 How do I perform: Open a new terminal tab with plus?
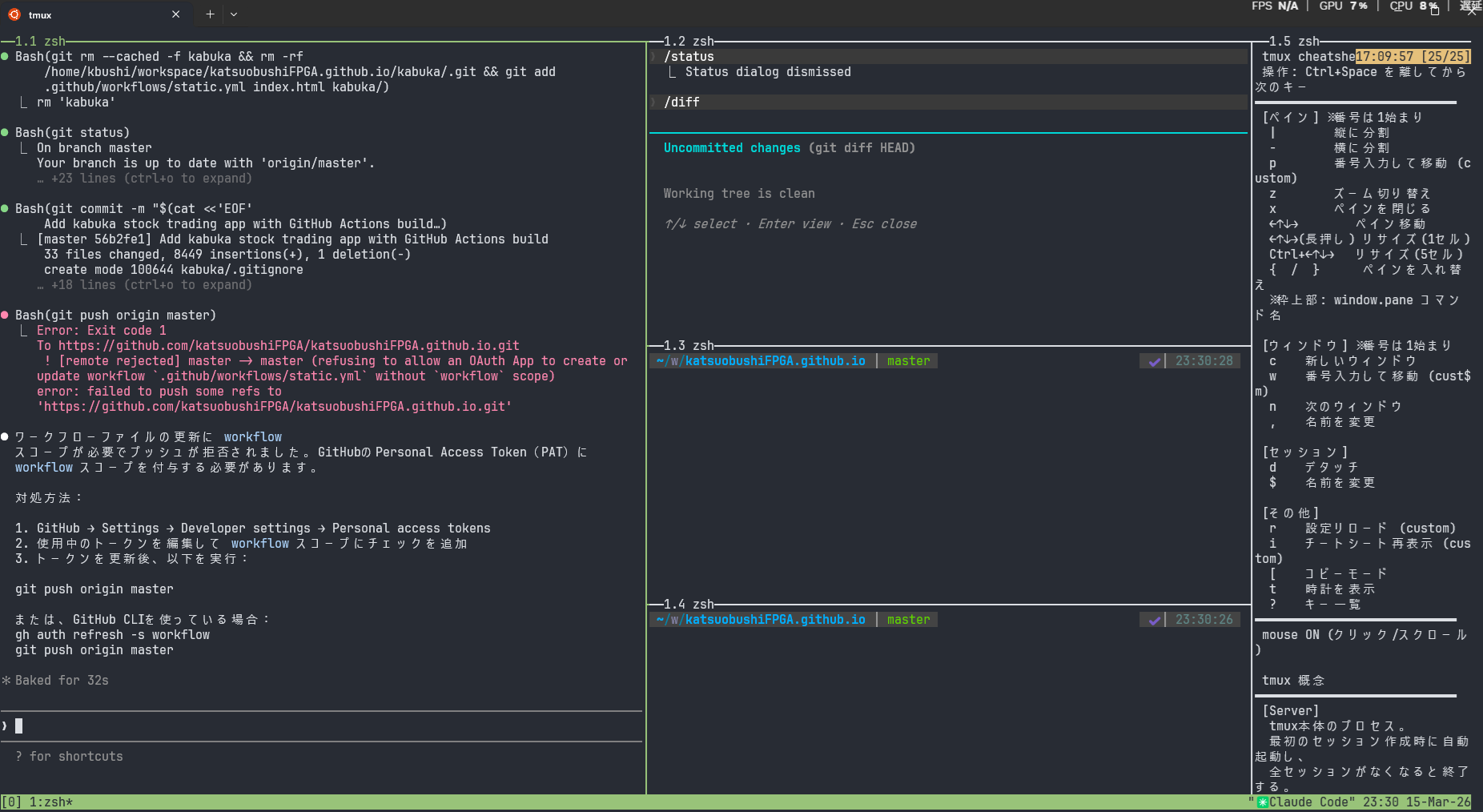pyautogui.click(x=210, y=14)
